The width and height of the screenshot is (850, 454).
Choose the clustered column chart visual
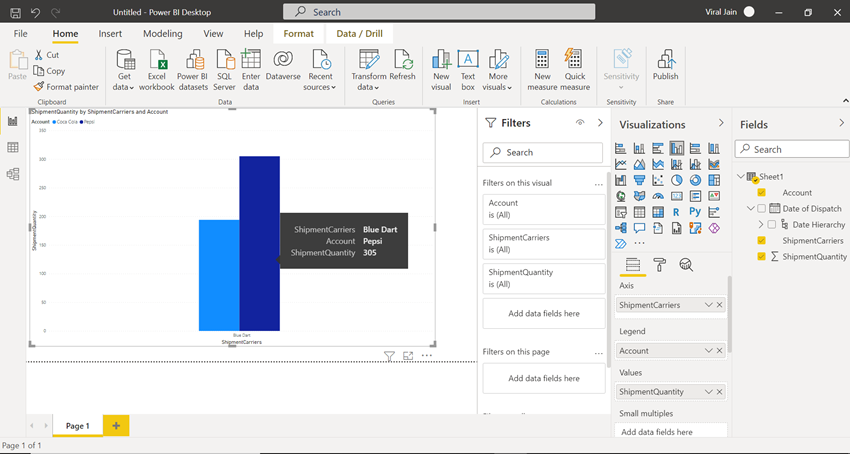[x=677, y=148]
